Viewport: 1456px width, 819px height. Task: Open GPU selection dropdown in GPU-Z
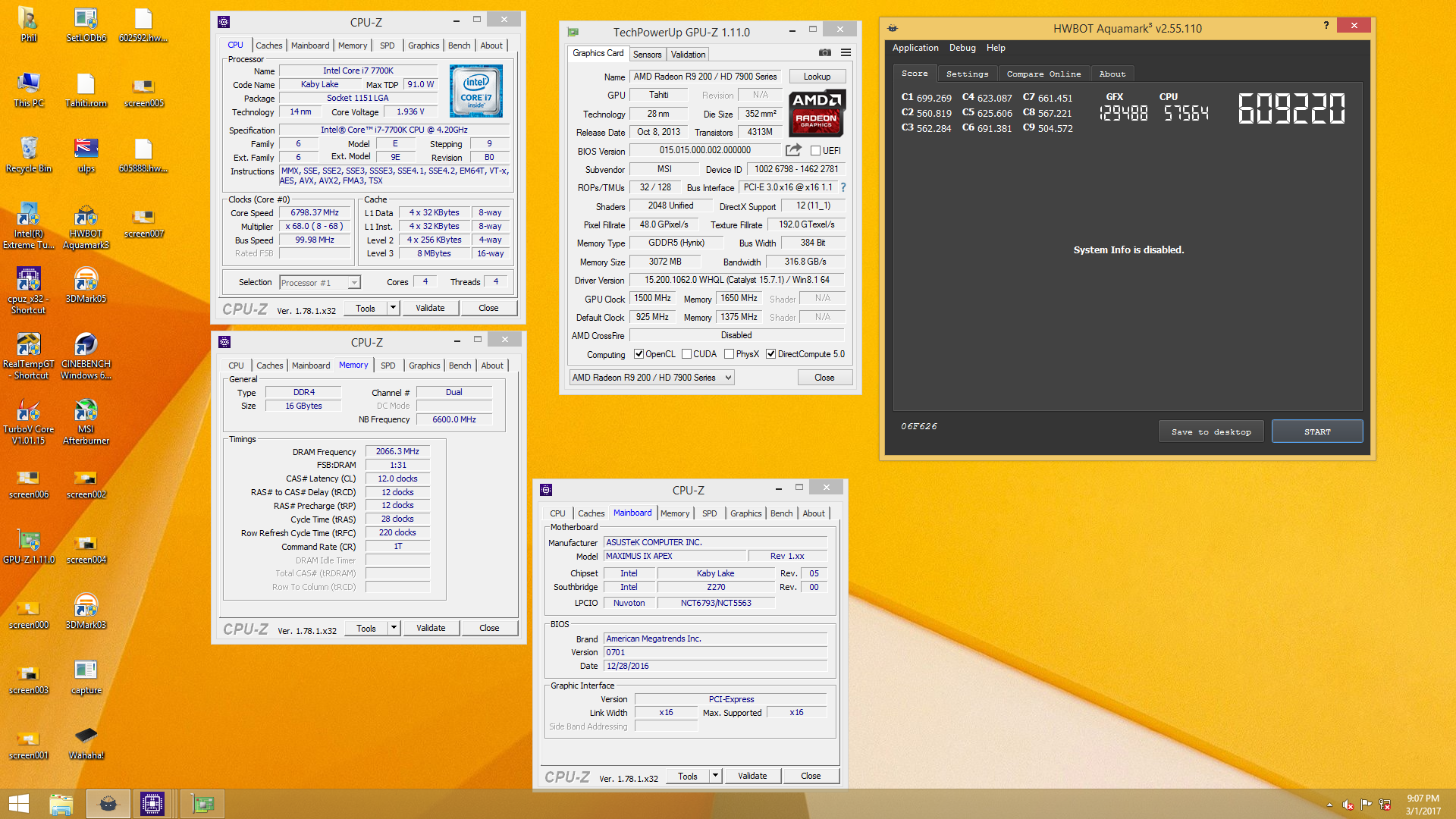coord(652,378)
